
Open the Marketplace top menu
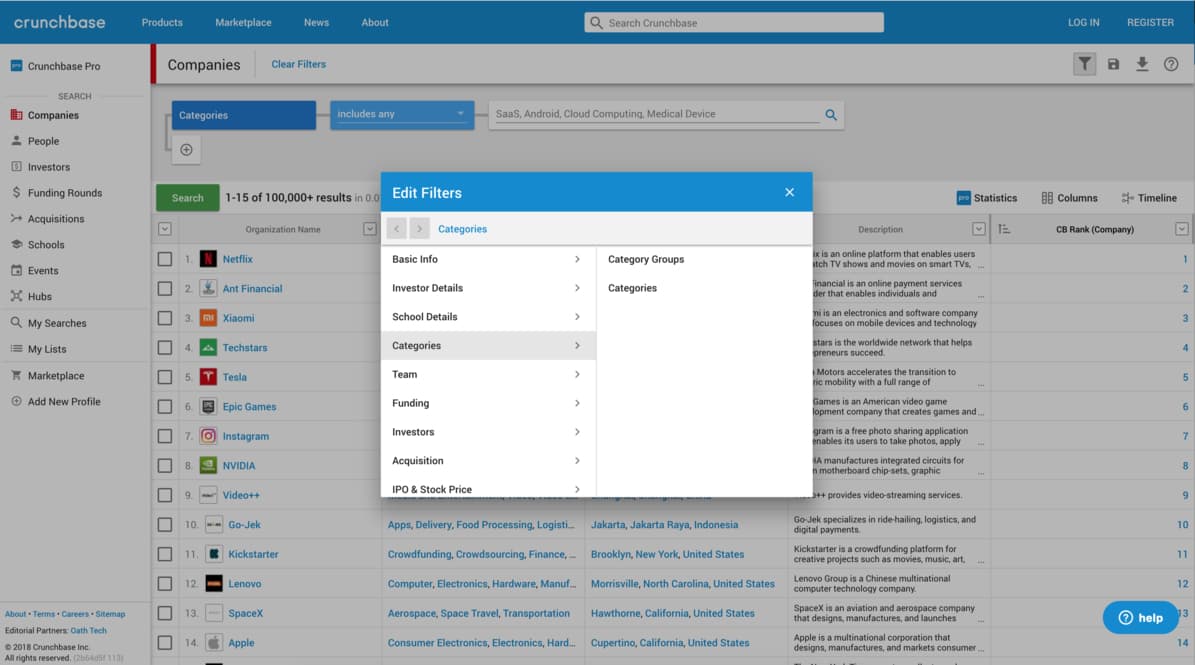pyautogui.click(x=243, y=22)
